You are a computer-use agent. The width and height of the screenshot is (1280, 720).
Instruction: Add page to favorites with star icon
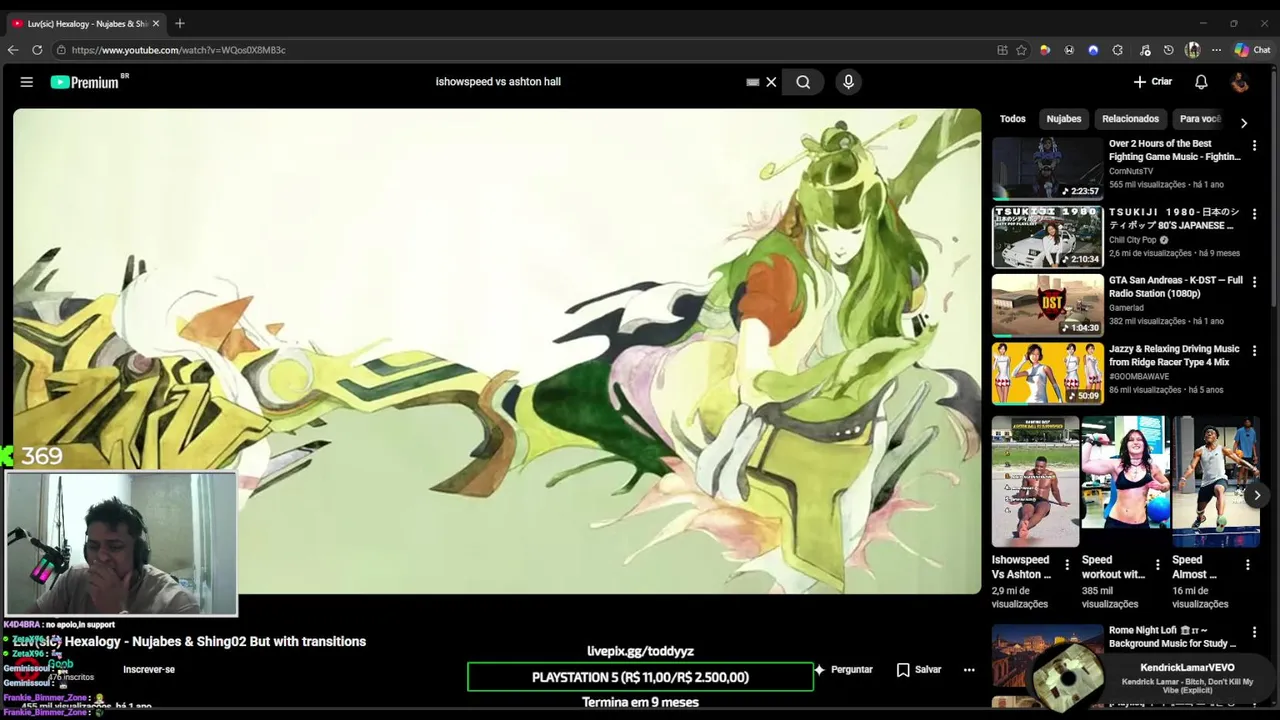coord(1021,50)
